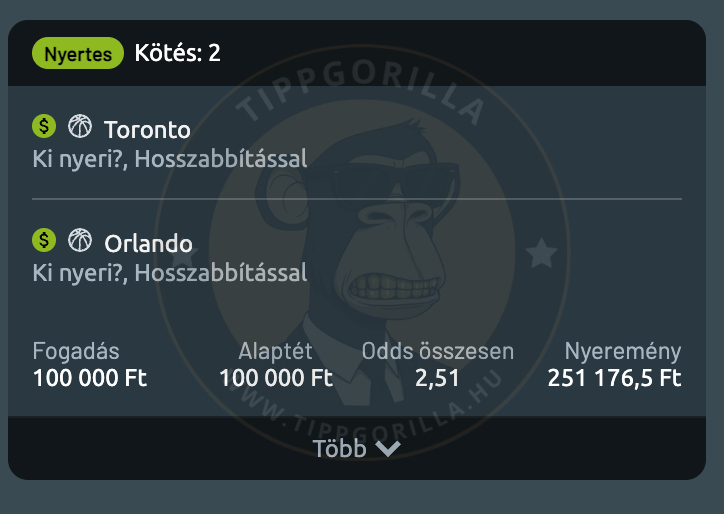The height and width of the screenshot is (514, 724).
Task: Open the Orlando team selection
Action: (148, 244)
